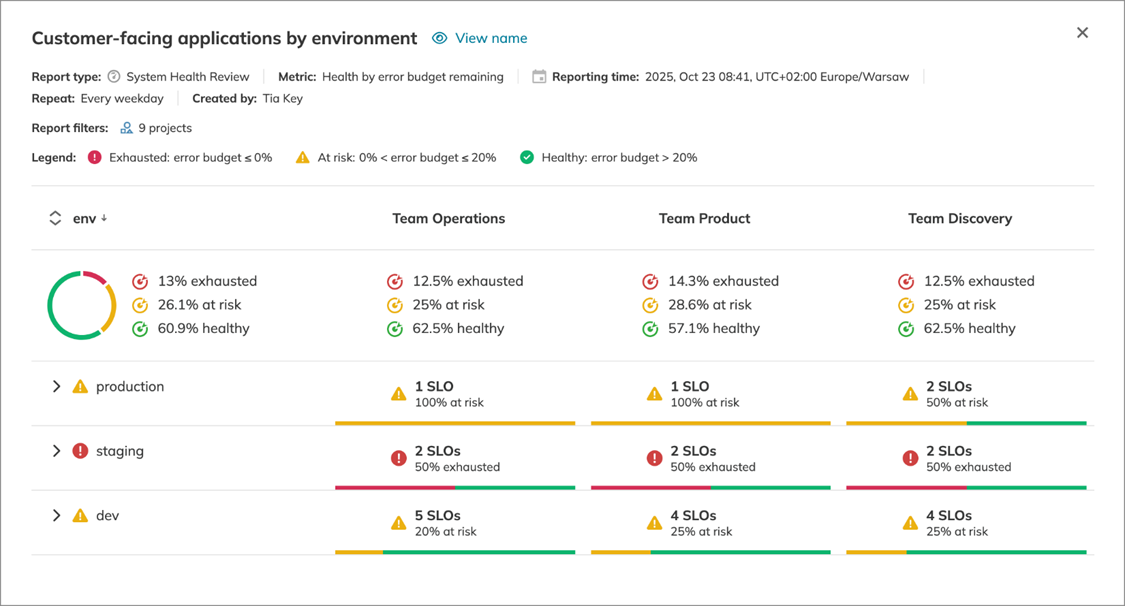Open the 9 projects report filter
The width and height of the screenshot is (1125, 606).
165,127
